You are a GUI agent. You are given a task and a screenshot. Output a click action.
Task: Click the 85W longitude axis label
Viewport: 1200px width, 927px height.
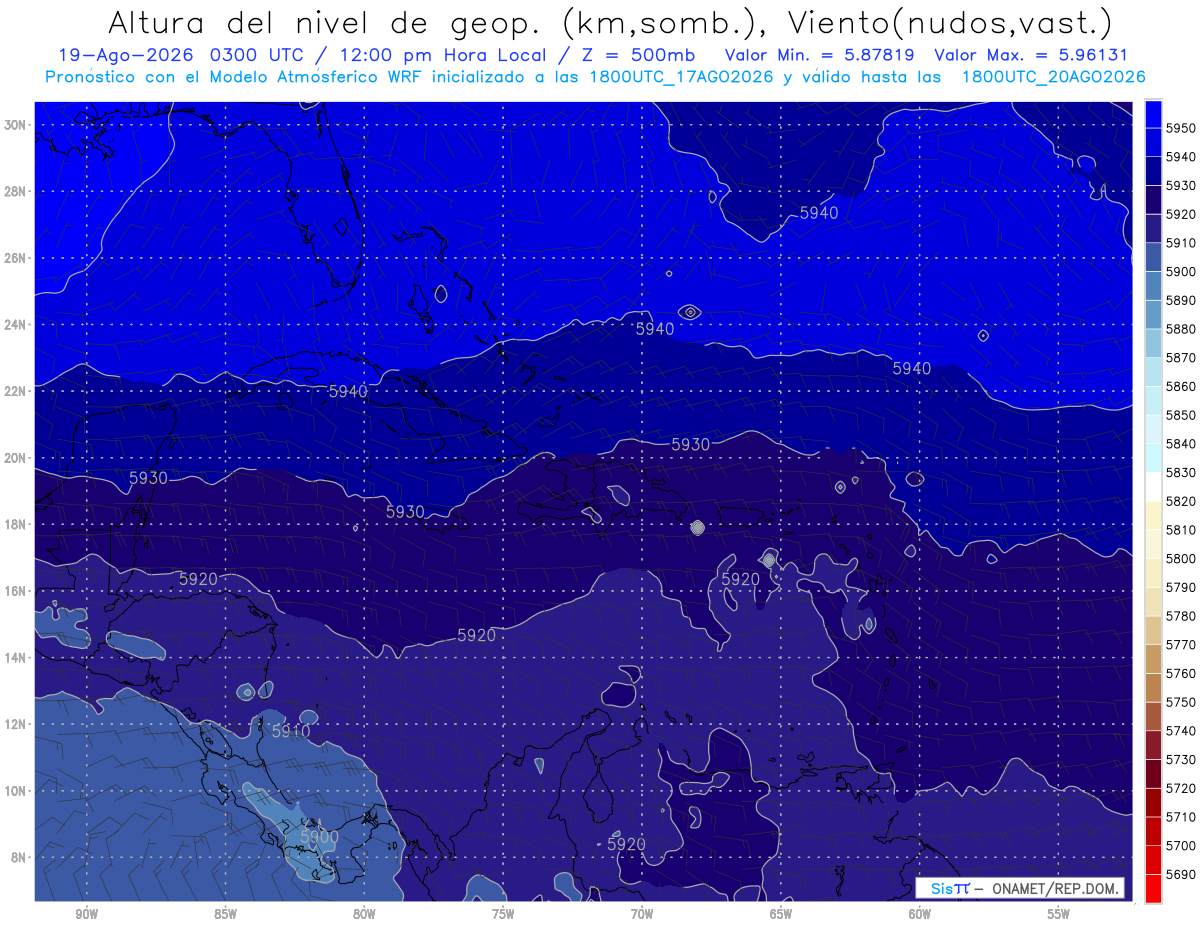coord(225,914)
